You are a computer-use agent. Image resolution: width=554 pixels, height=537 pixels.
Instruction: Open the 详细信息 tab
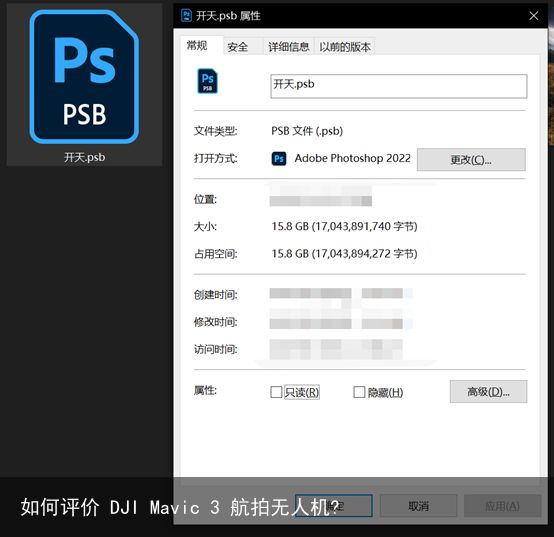[289, 47]
